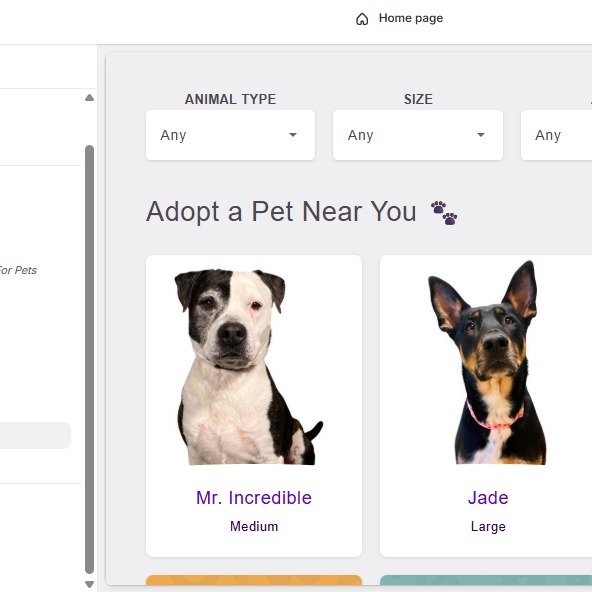The image size is (592, 592).
Task: Open Jade's photo
Action: 488,362
